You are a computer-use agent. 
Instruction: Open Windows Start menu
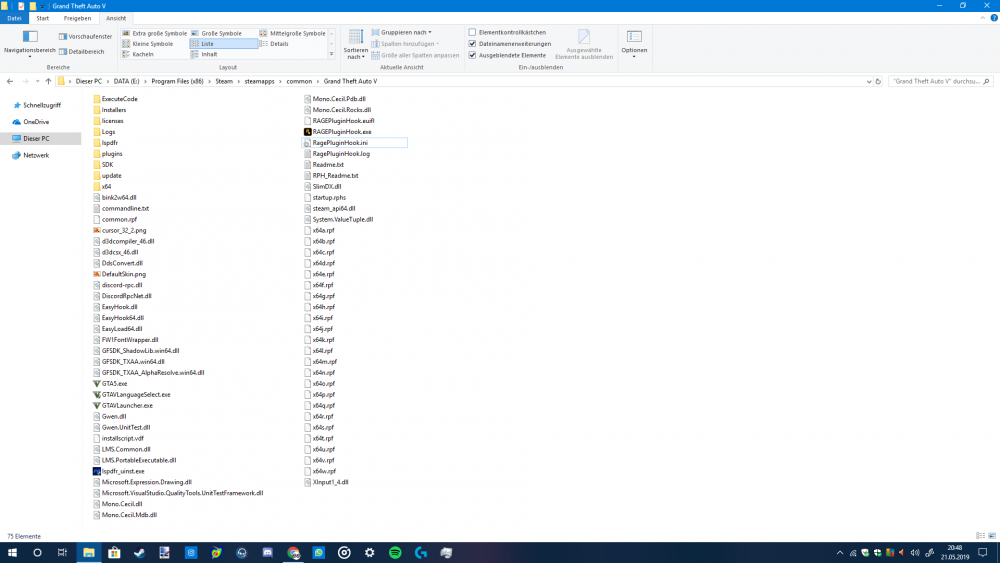pyautogui.click(x=12, y=553)
